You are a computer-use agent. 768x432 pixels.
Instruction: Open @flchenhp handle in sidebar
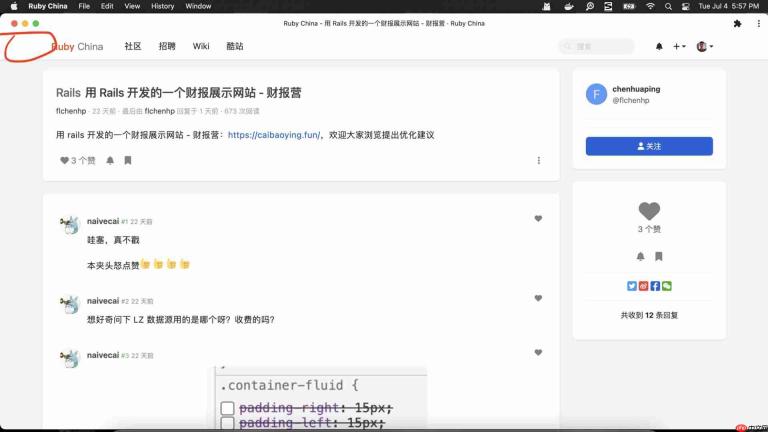[x=631, y=100]
